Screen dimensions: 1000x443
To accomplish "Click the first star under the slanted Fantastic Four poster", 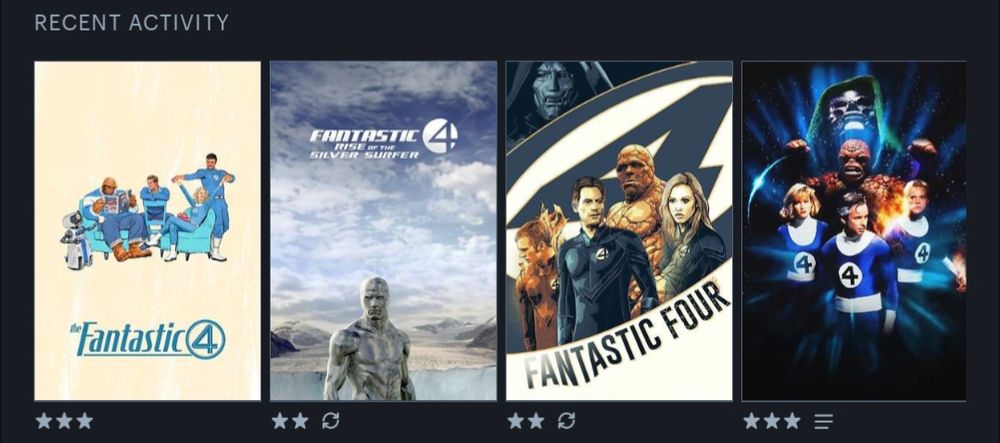I will 516,421.
